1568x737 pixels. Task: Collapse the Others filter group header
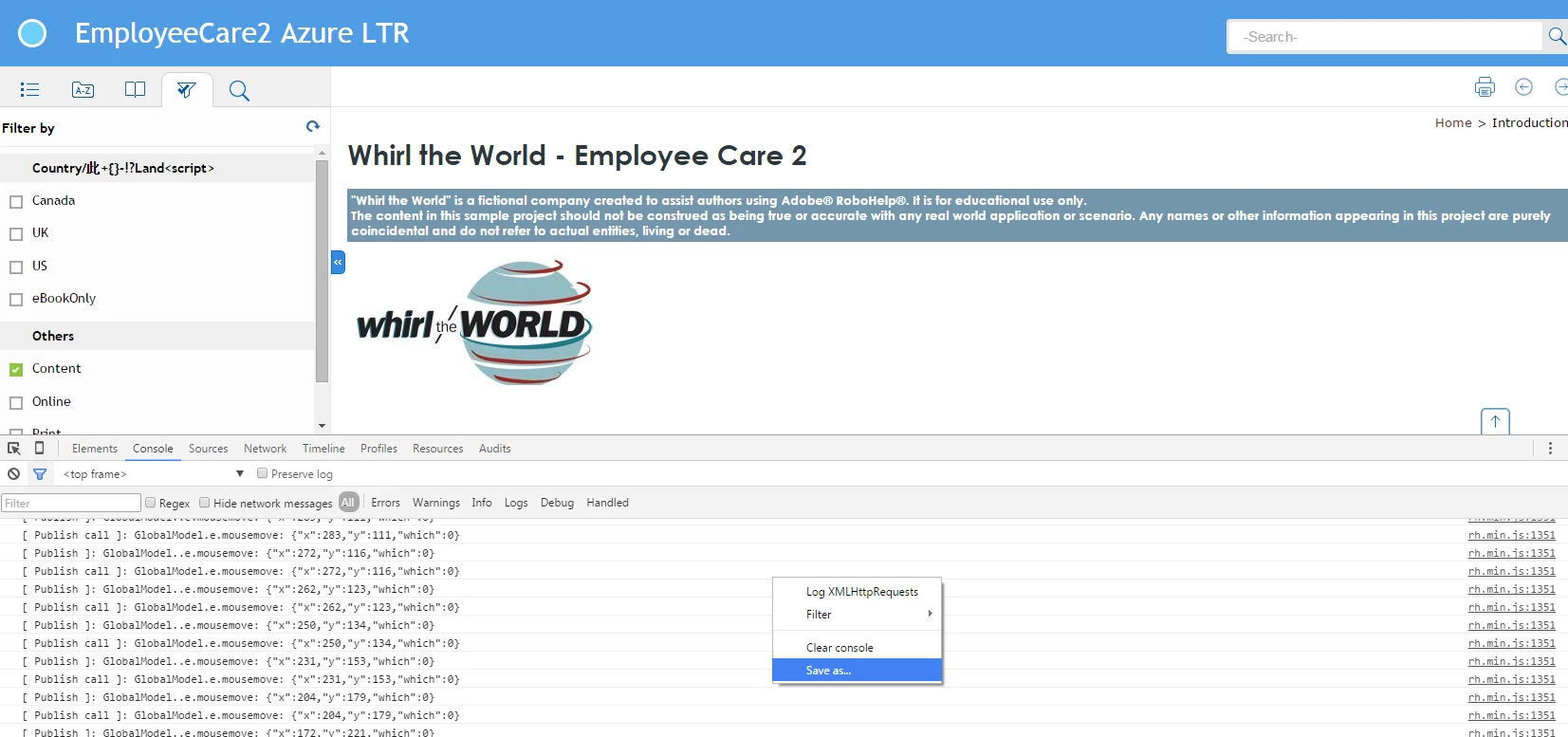click(157, 336)
